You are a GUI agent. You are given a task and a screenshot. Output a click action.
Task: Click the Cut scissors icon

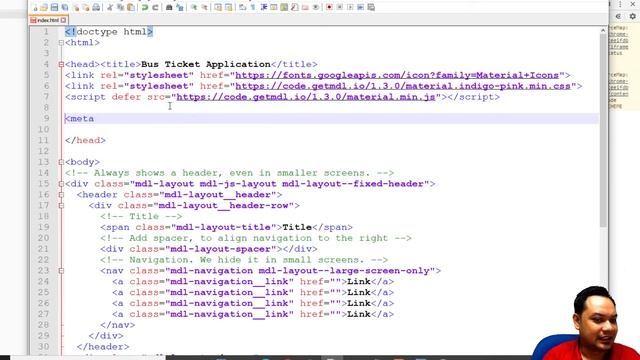[110, 7]
